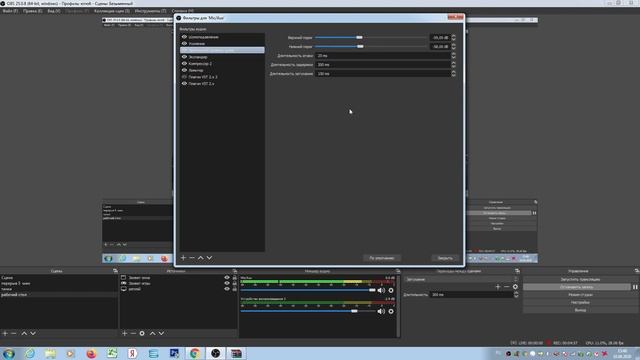Open the scene transition type dropdown
This screenshot has width=640, height=360.
pyautogui.click(x=461, y=279)
